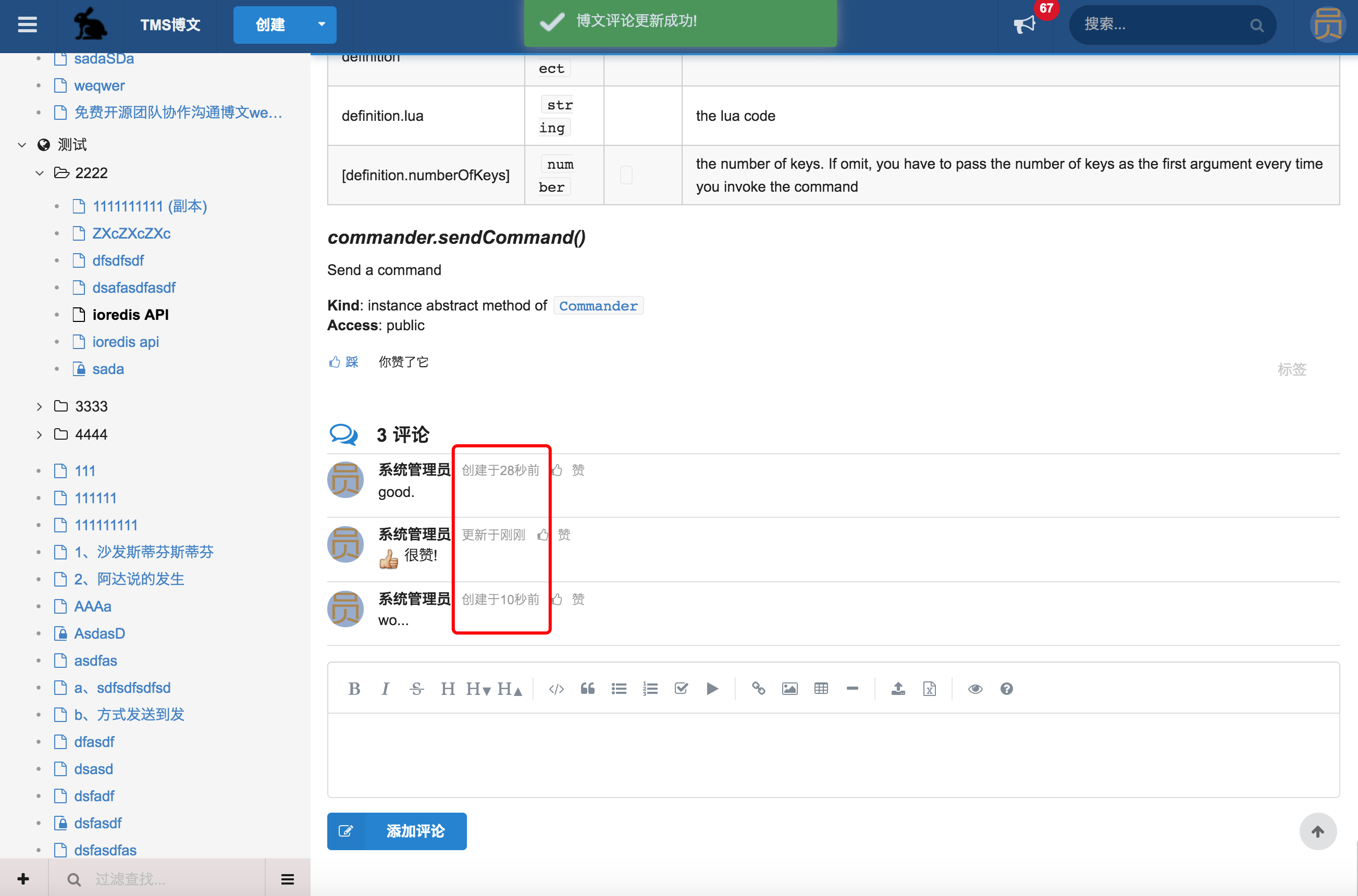1358x896 pixels.
Task: Click the first commenter avatar beside 'good.'
Action: pyautogui.click(x=345, y=479)
